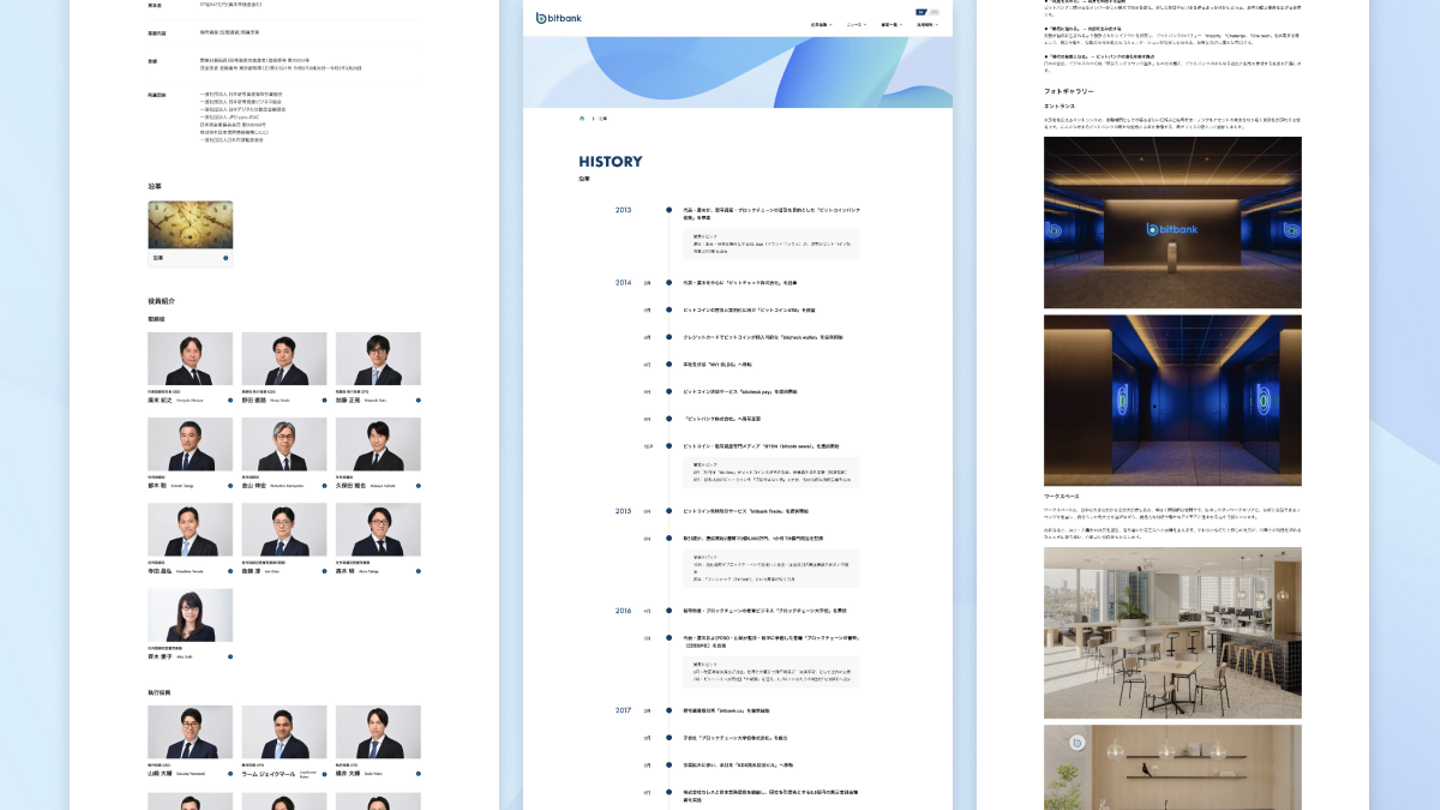Screen dimensions: 1440x810
Task: Open info icon beside ラーム ジェイクマール
Action: [x=324, y=774]
